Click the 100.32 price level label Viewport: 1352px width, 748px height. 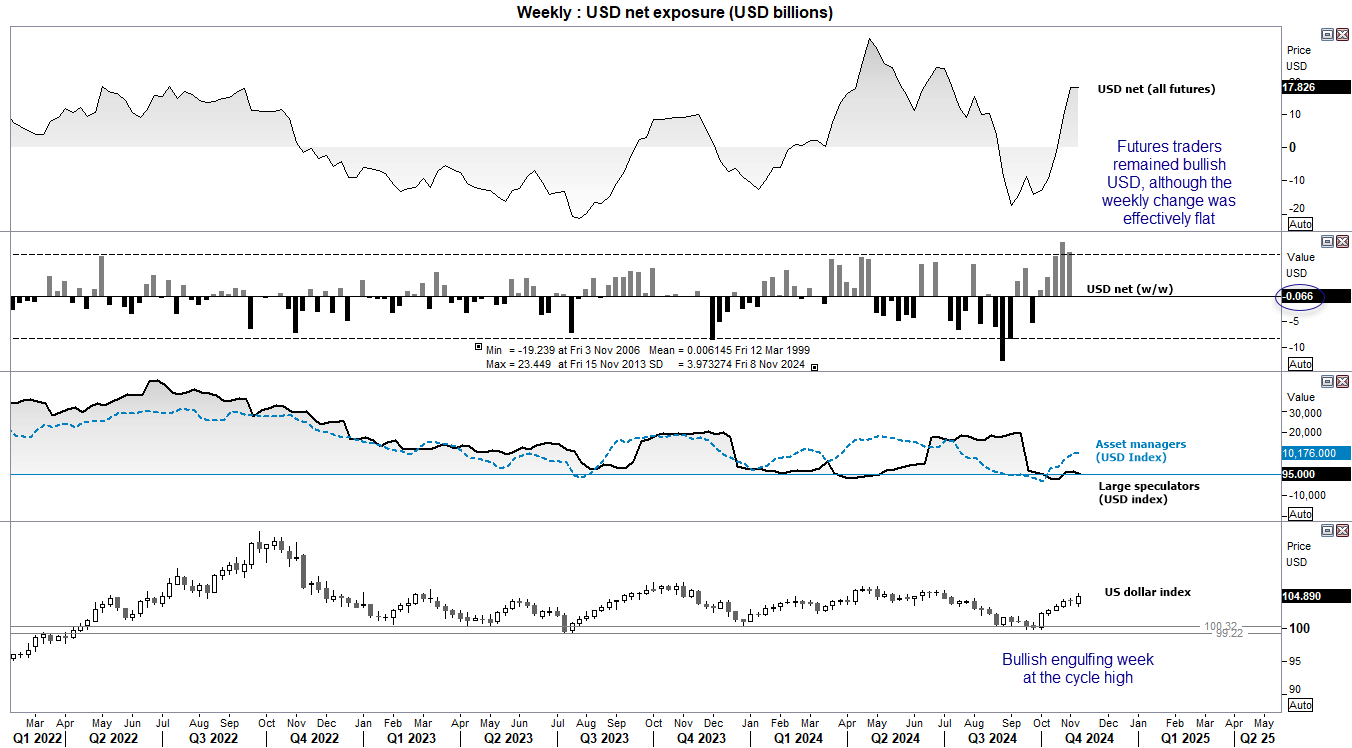(1222, 626)
